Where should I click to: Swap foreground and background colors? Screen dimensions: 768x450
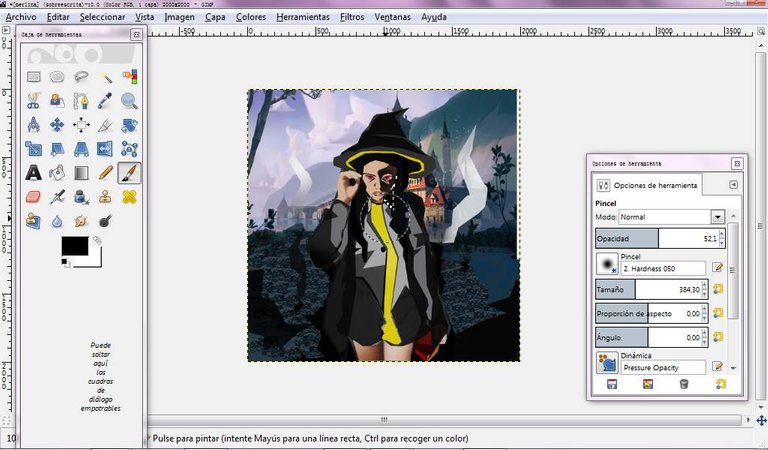click(x=97, y=240)
